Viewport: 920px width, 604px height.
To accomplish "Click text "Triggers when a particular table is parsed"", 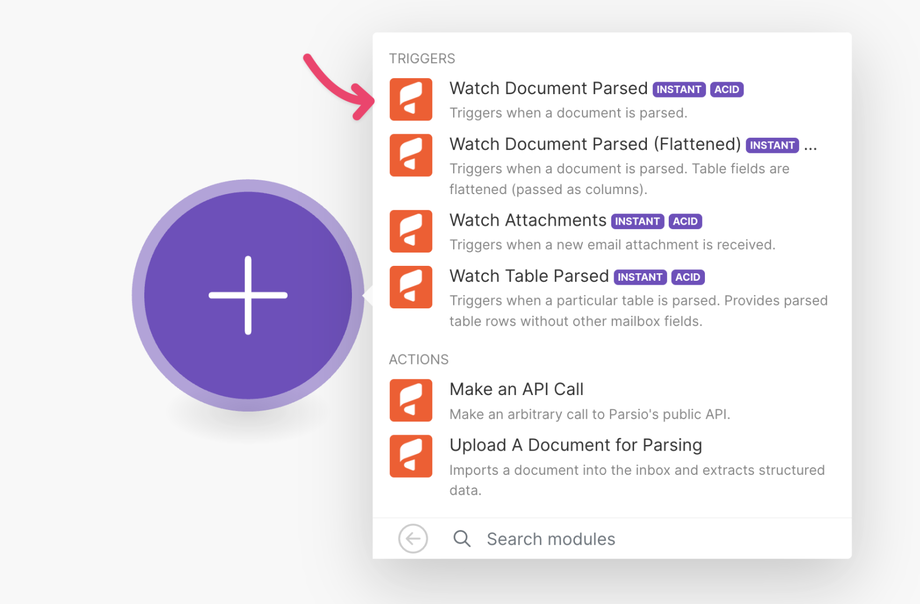I will pos(584,301).
